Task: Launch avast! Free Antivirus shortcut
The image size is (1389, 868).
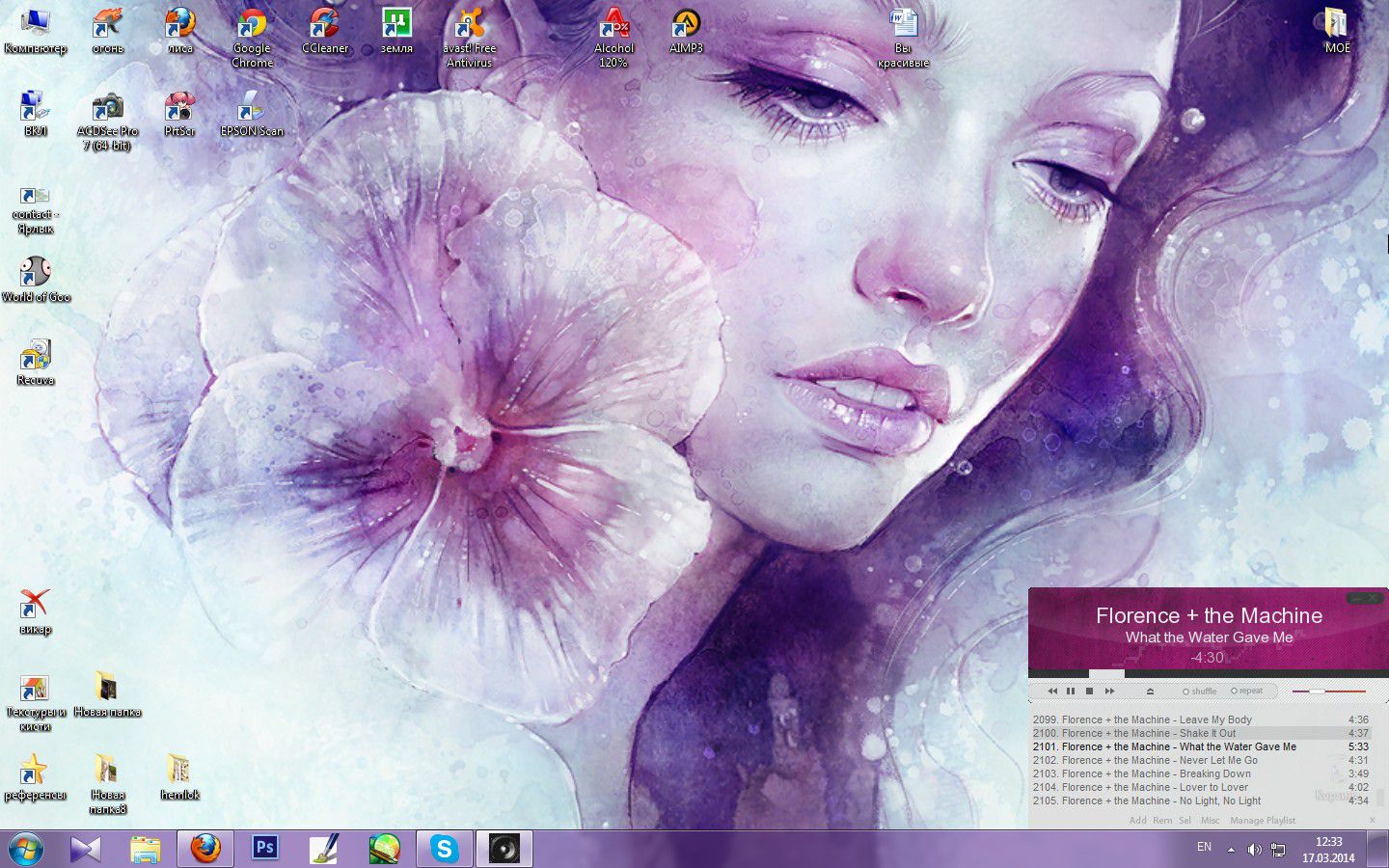Action: click(470, 39)
